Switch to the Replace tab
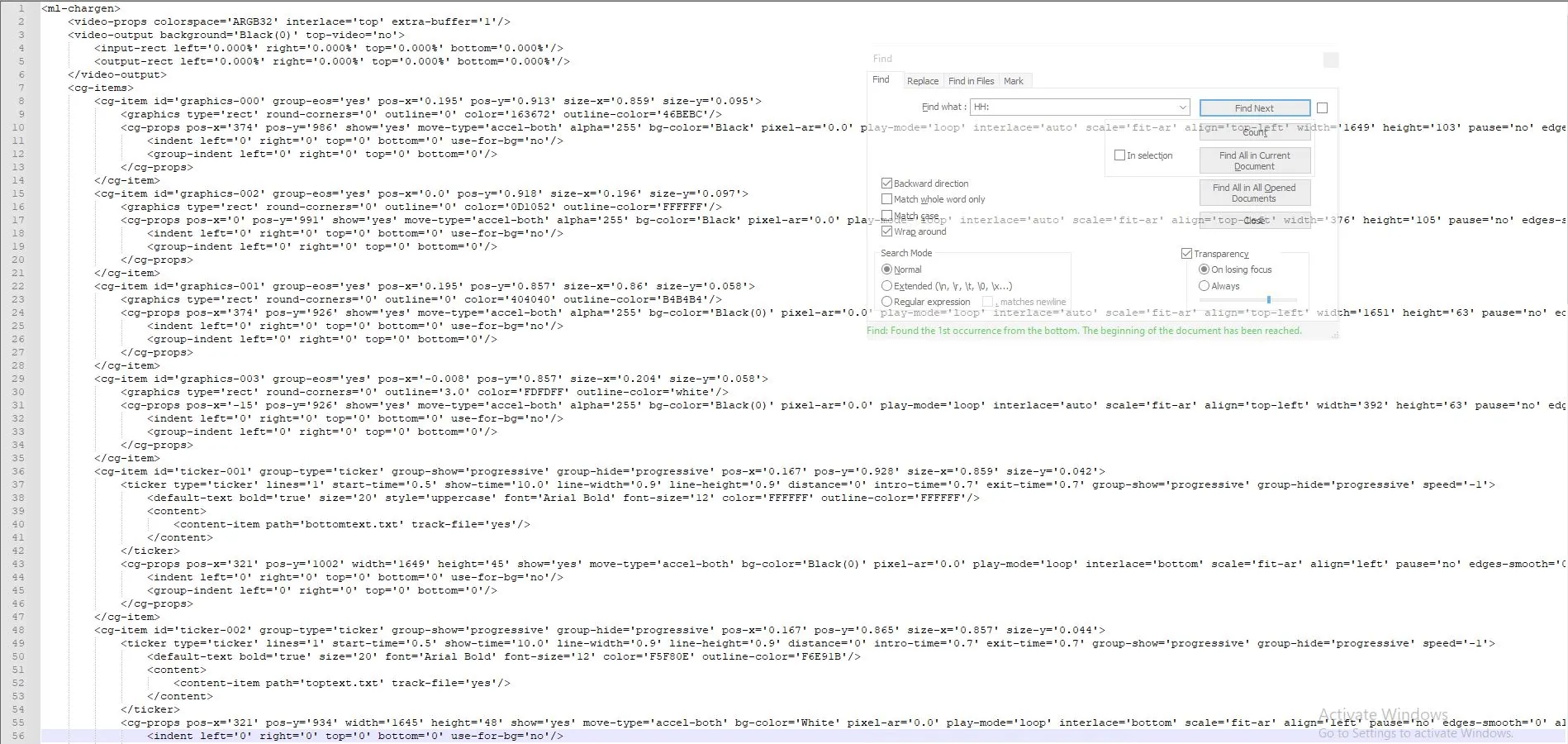 tap(922, 81)
